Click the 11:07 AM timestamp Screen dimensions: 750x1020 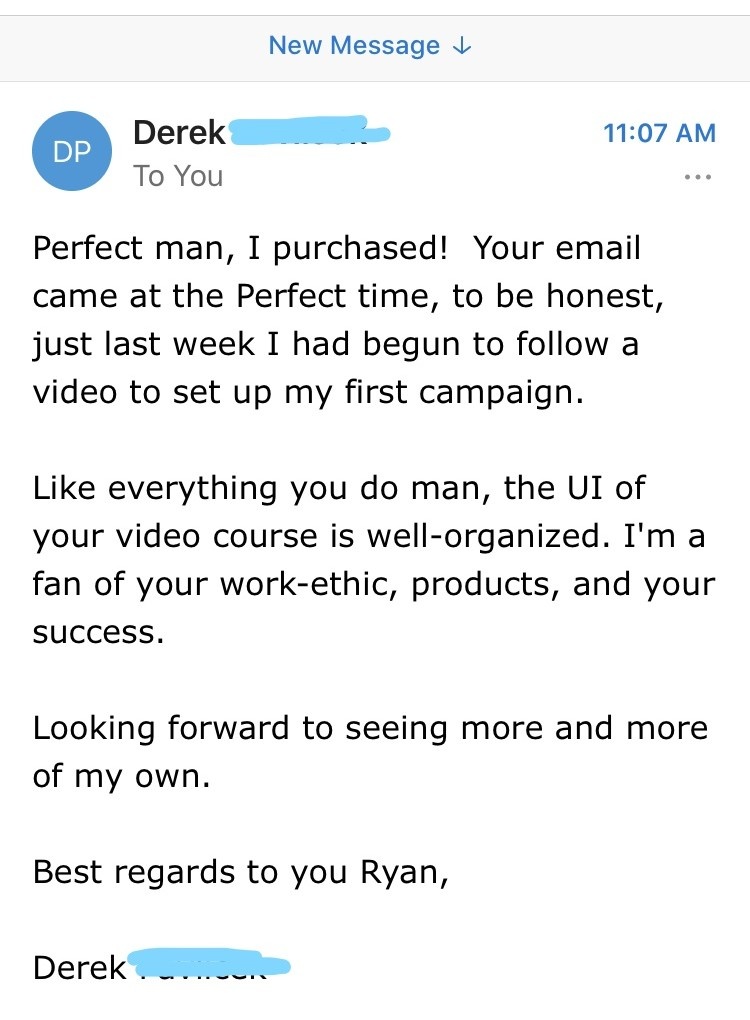[x=659, y=132]
